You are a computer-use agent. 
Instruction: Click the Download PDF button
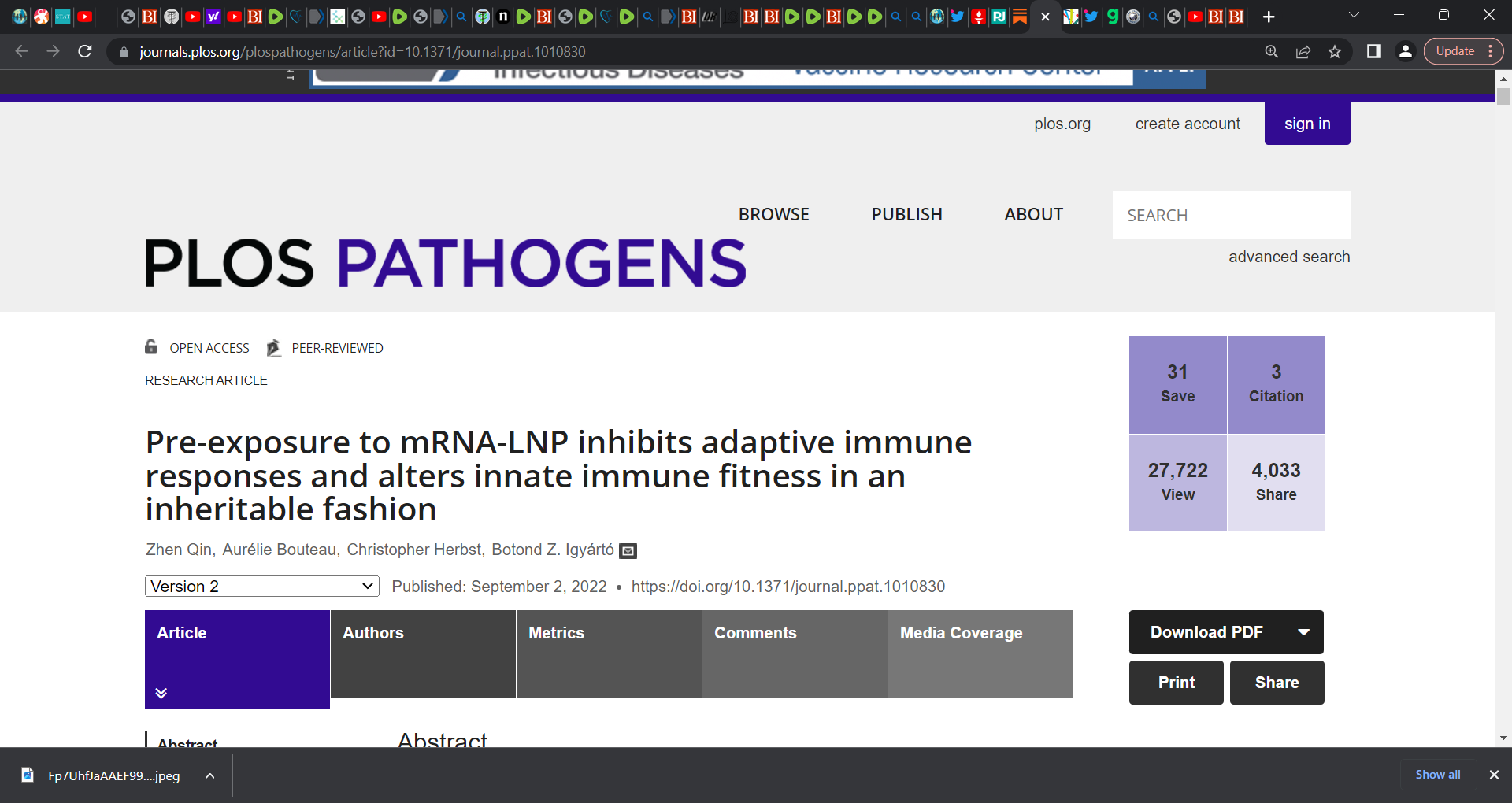click(x=1226, y=632)
